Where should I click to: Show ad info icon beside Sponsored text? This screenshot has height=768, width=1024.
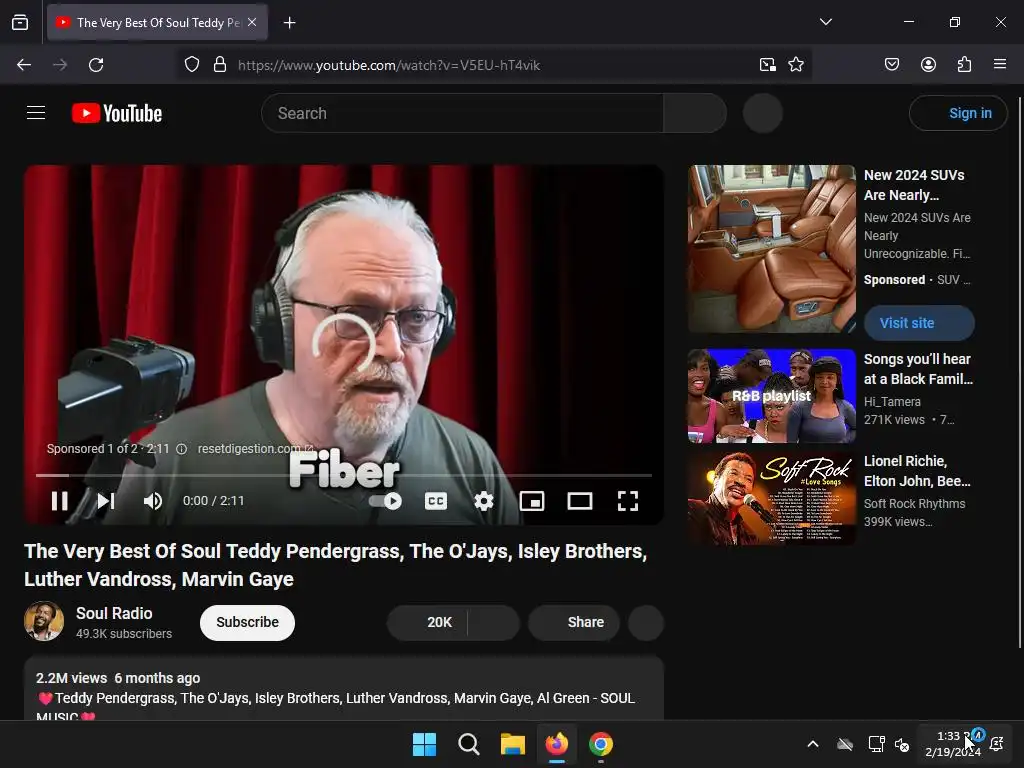[182, 449]
